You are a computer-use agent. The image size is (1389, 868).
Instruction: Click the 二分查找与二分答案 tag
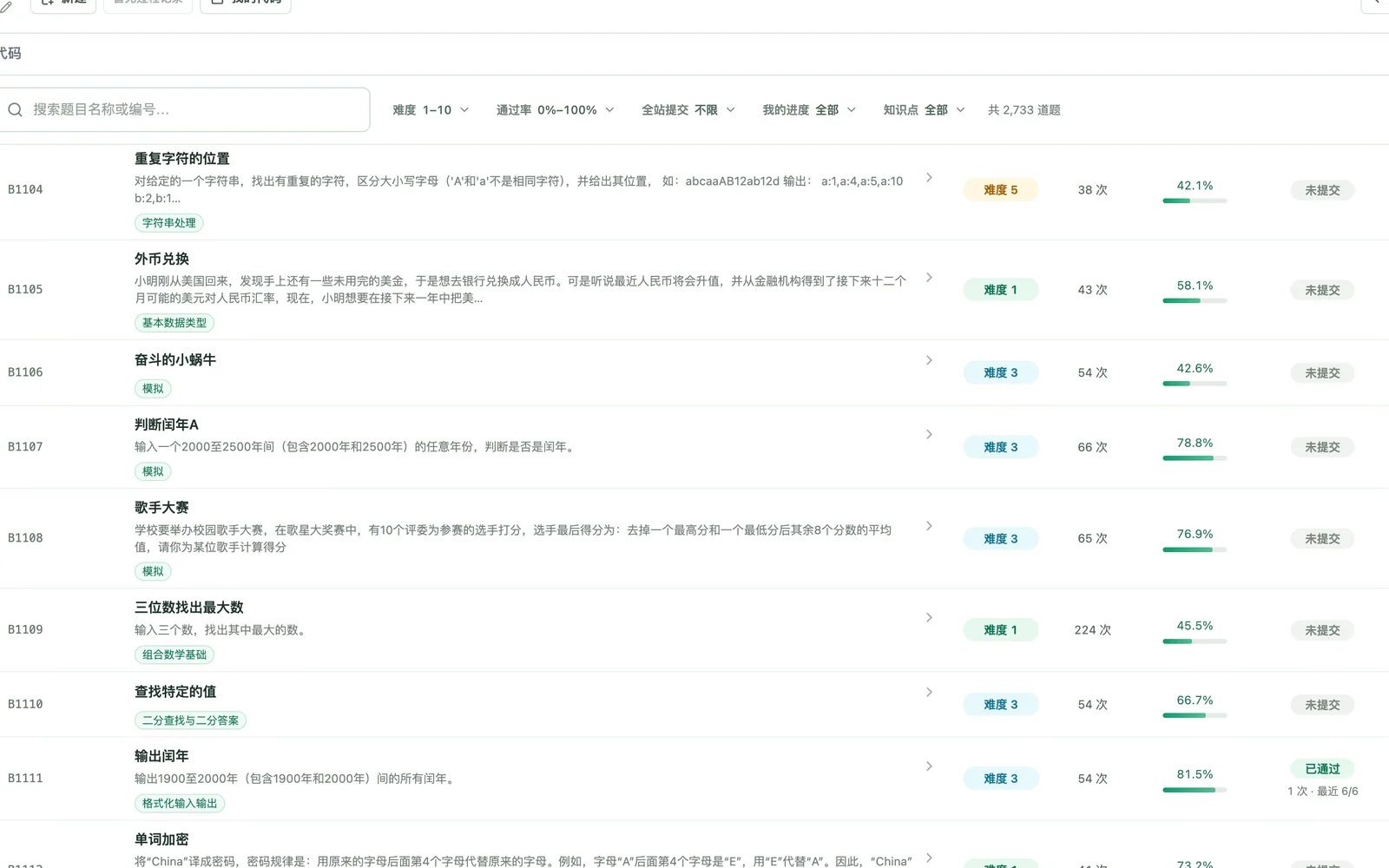pyautogui.click(x=190, y=720)
